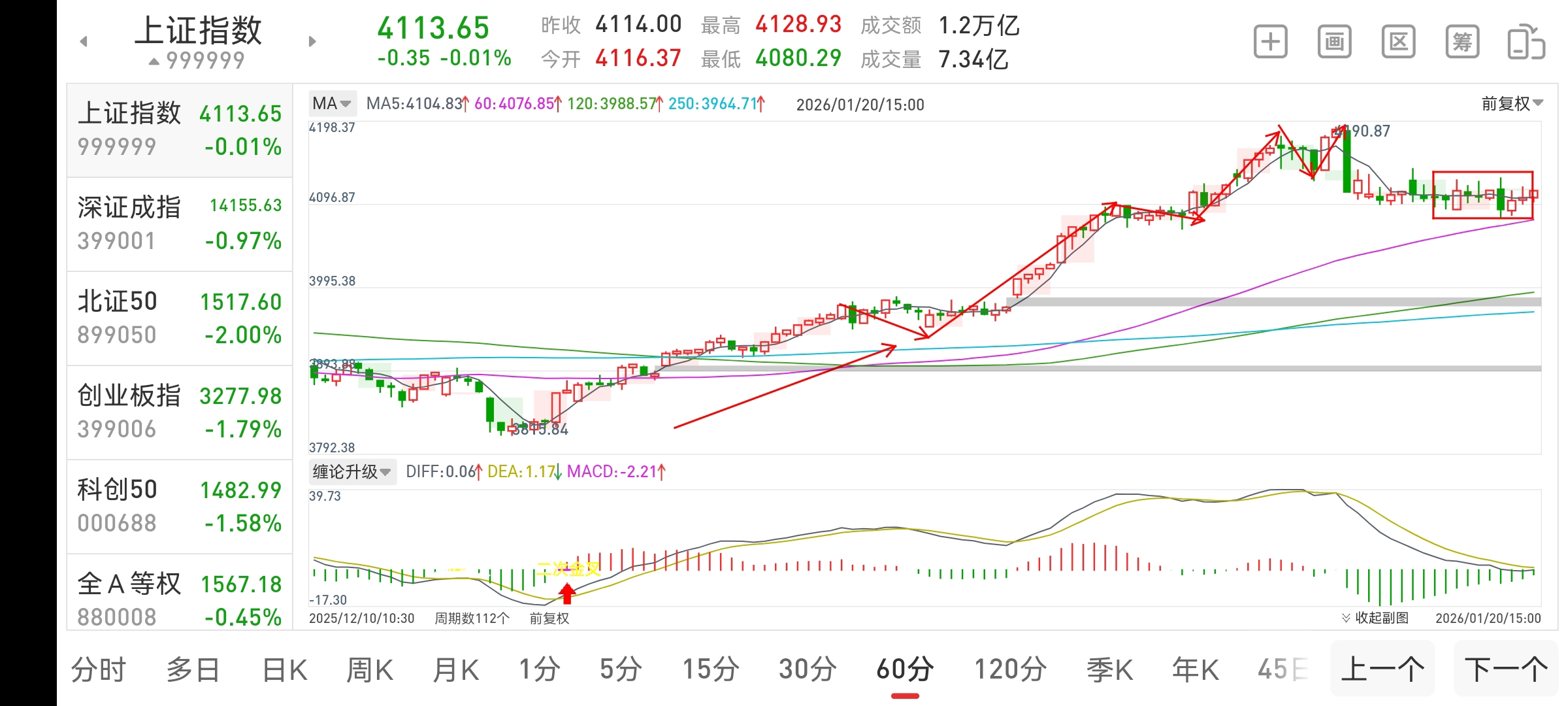Click the red MACD golden-cross arrow marker
Screen dimensions: 1568x706
567,593
